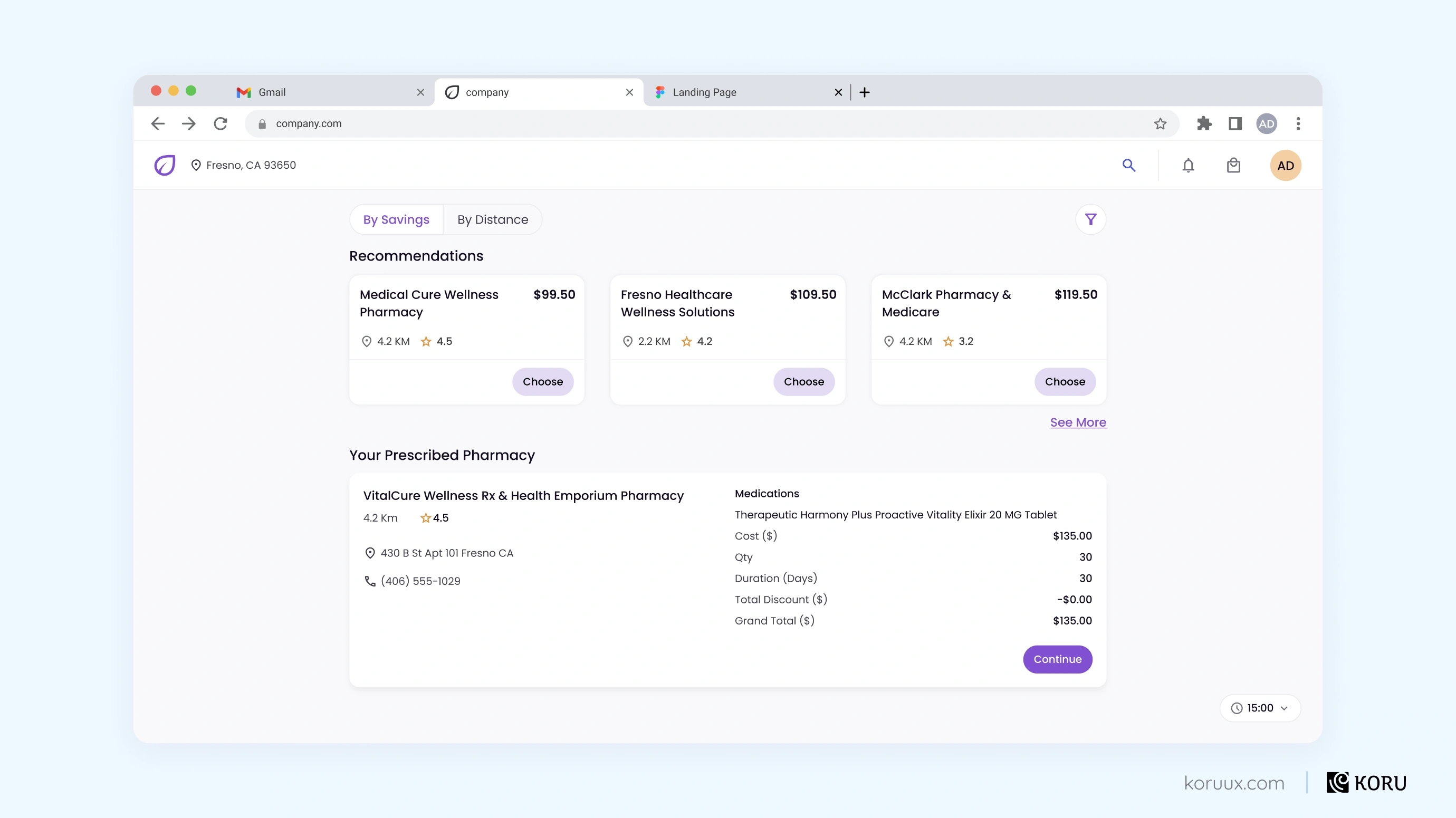Click the Grand Total $135.00 value
The width and height of the screenshot is (1456, 818).
coord(1072,620)
